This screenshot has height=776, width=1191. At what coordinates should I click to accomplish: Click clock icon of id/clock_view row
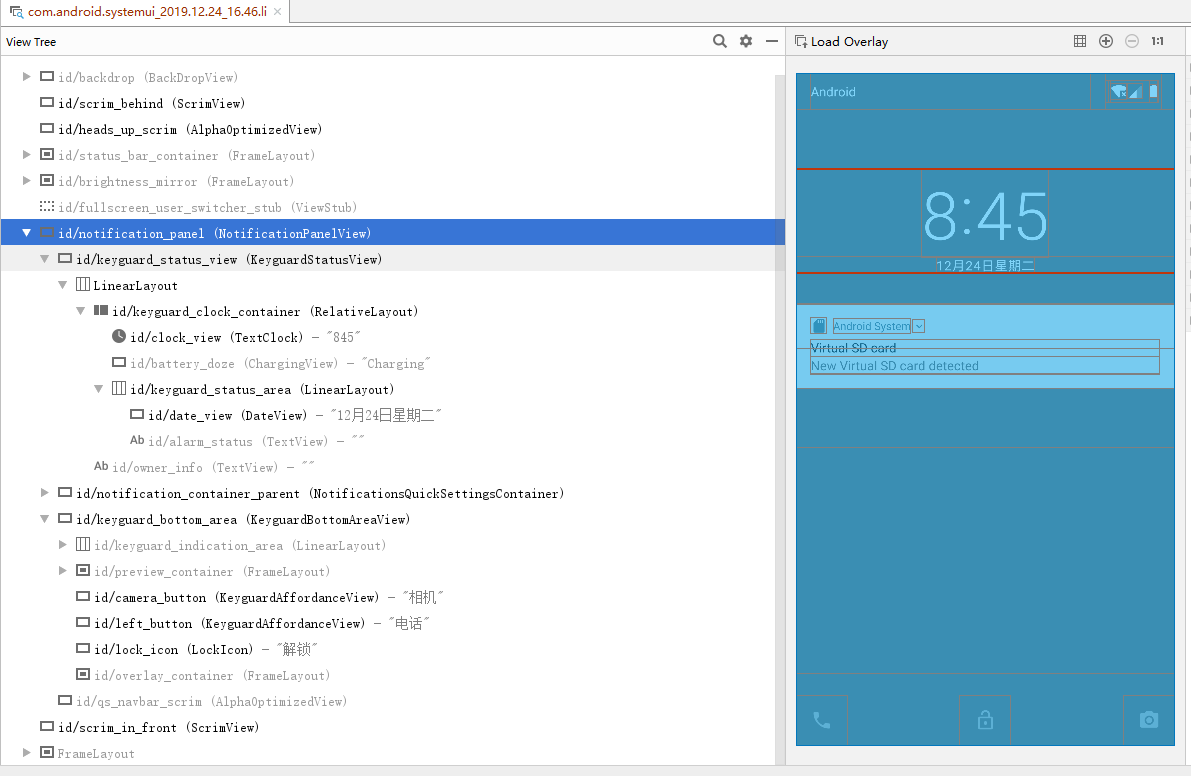(118, 336)
